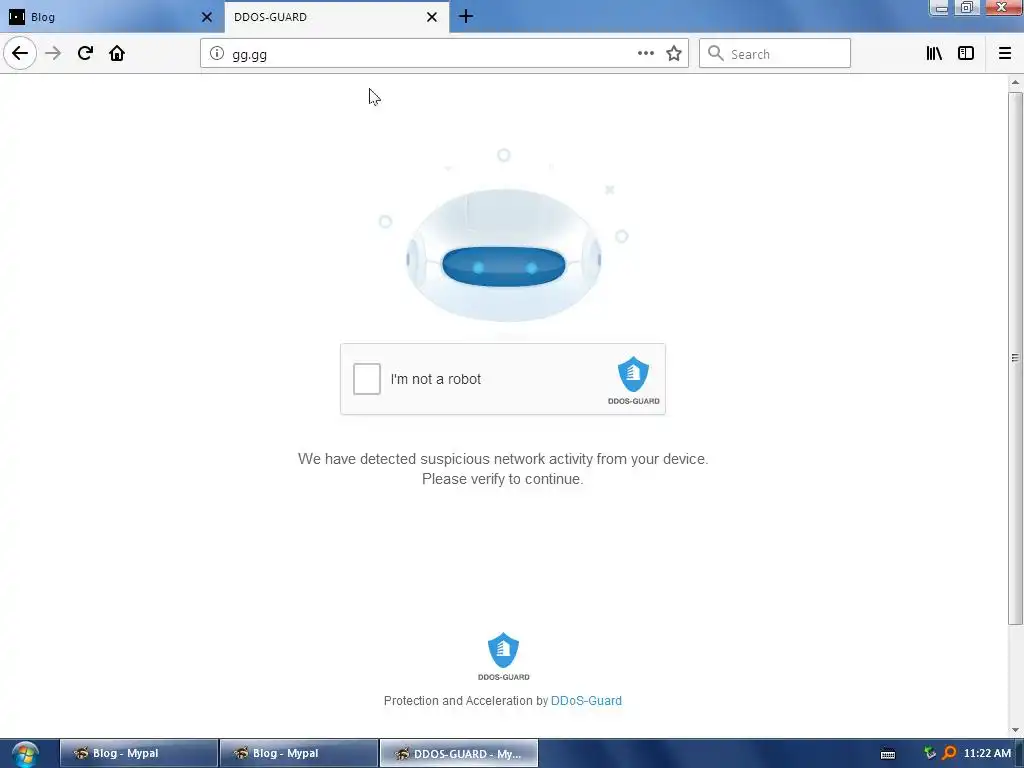The image size is (1024, 768).
Task: Open the hamburger application menu
Action: (1004, 54)
